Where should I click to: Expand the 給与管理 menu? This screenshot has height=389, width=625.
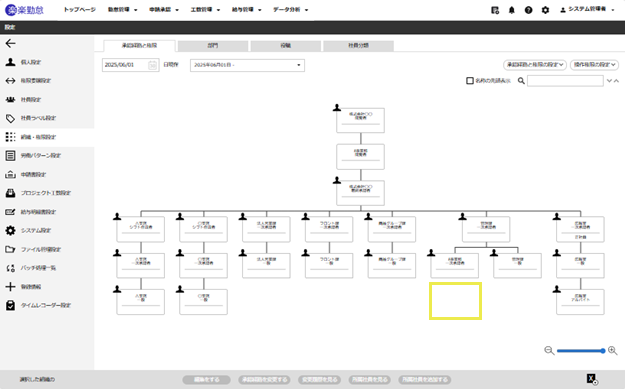pyautogui.click(x=247, y=10)
